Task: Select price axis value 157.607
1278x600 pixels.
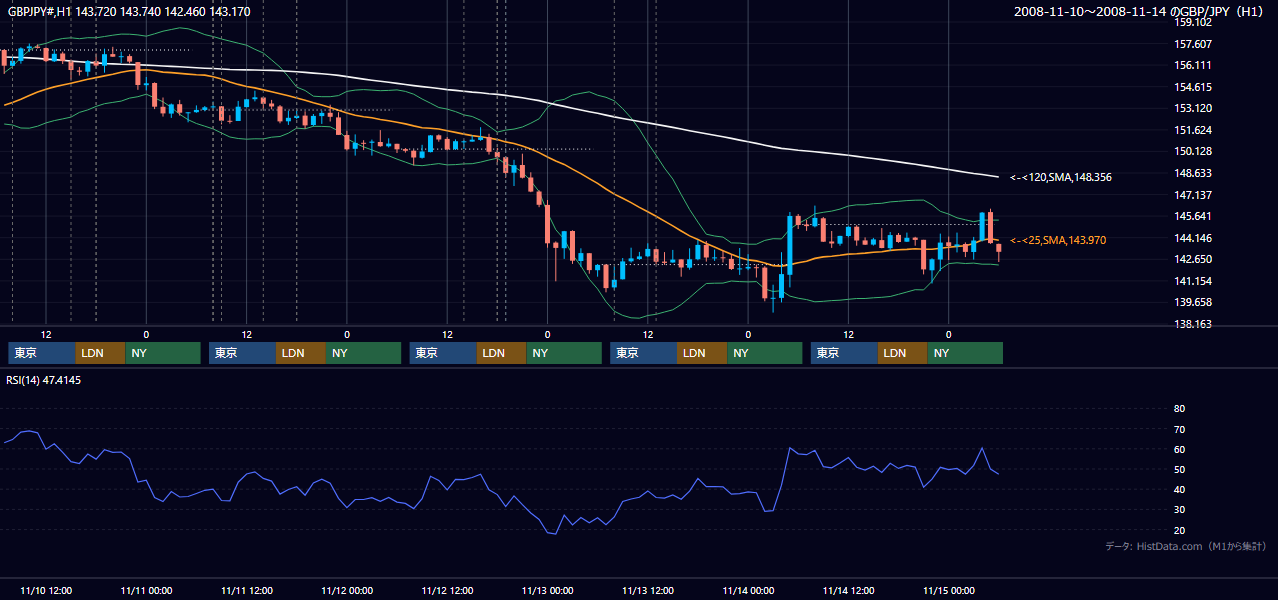Action: pyautogui.click(x=1194, y=44)
